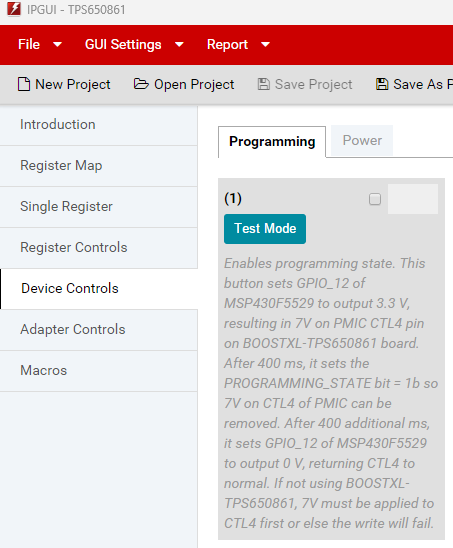Click the New Project page icon
This screenshot has width=453, height=548.
point(24,84)
